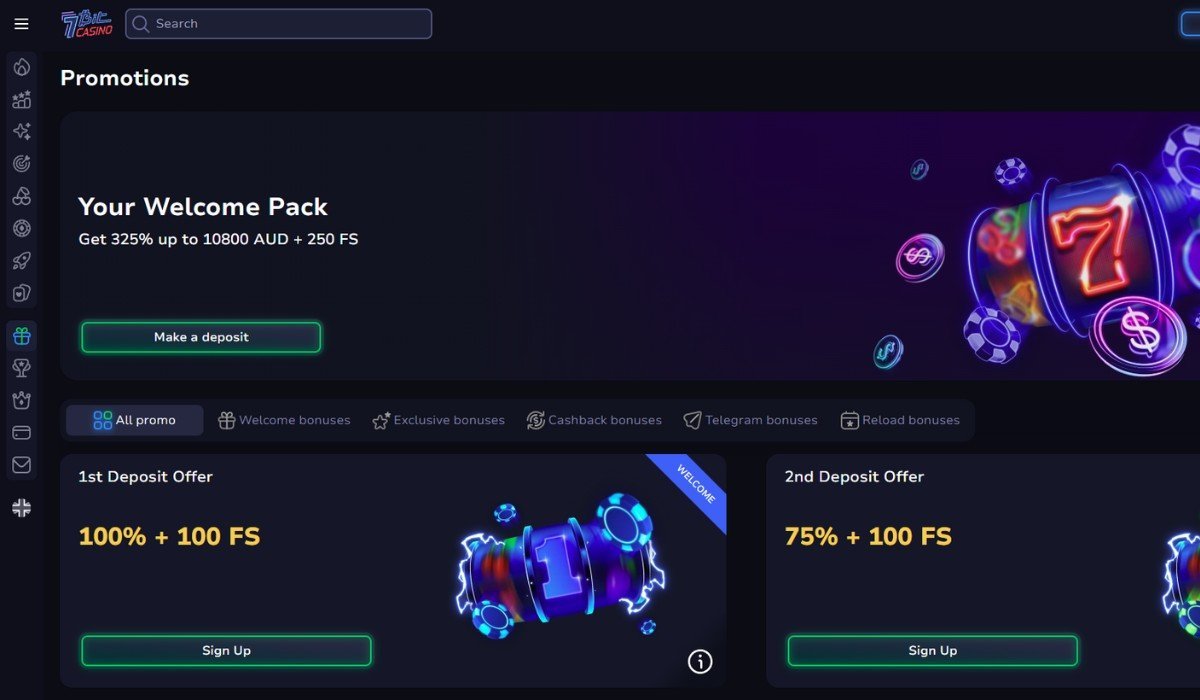Open the hamburger menu
Viewport: 1200px width, 700px height.
(x=21, y=24)
